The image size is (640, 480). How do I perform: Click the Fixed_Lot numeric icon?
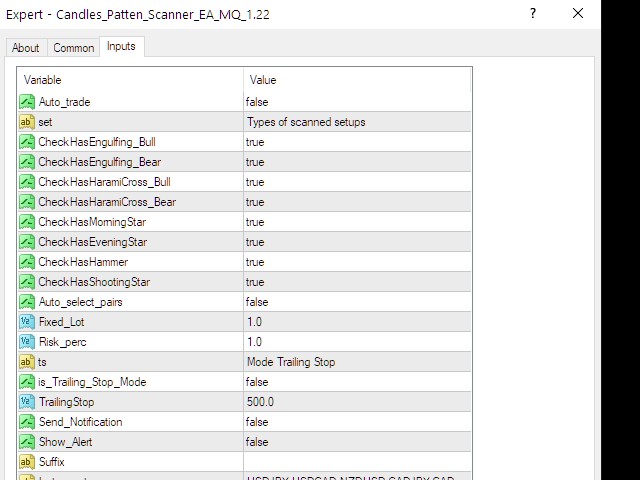click(27, 322)
